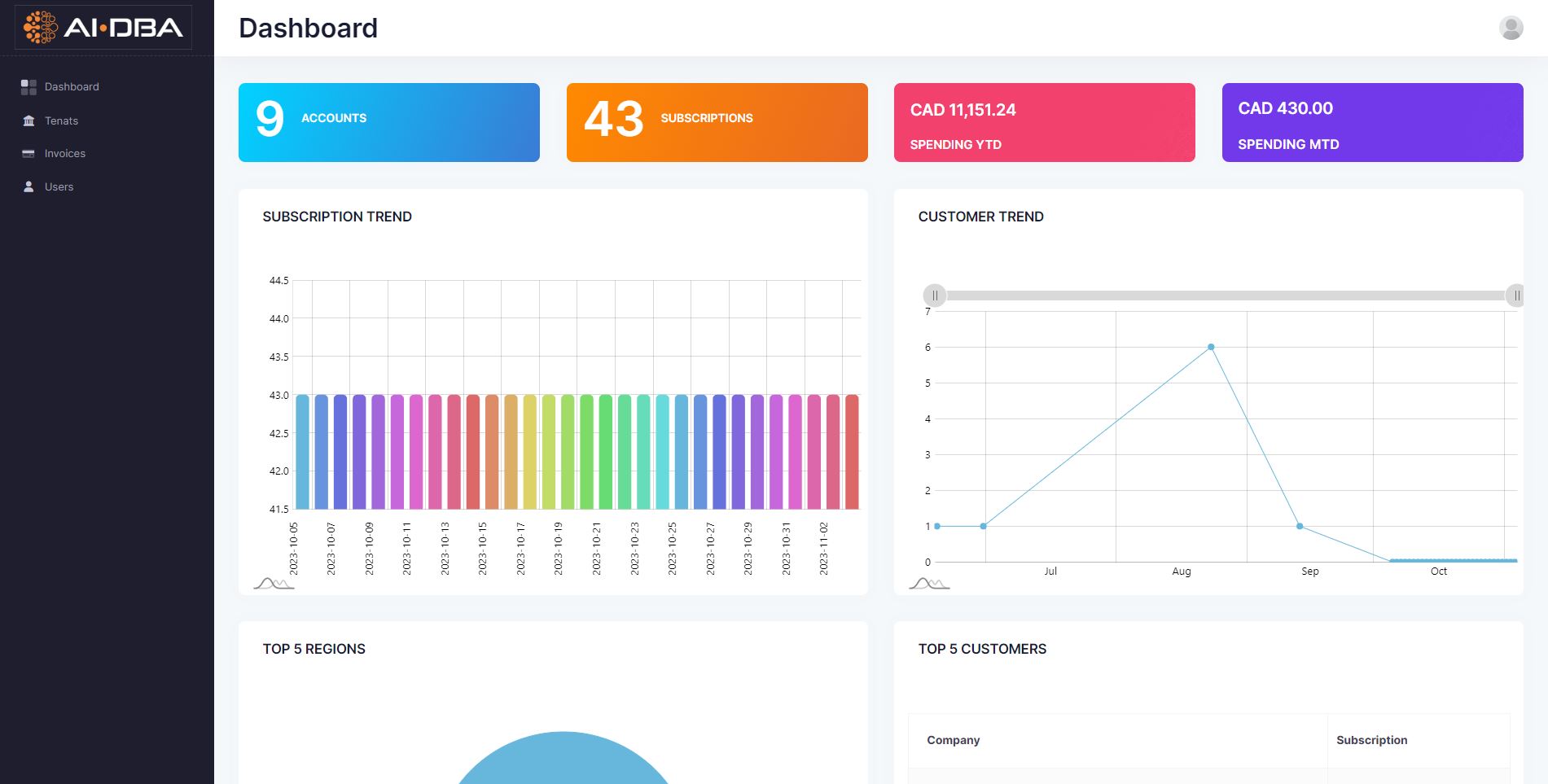The height and width of the screenshot is (784, 1548).
Task: Grab the left handle of Customer Trend slider
Action: click(x=935, y=296)
